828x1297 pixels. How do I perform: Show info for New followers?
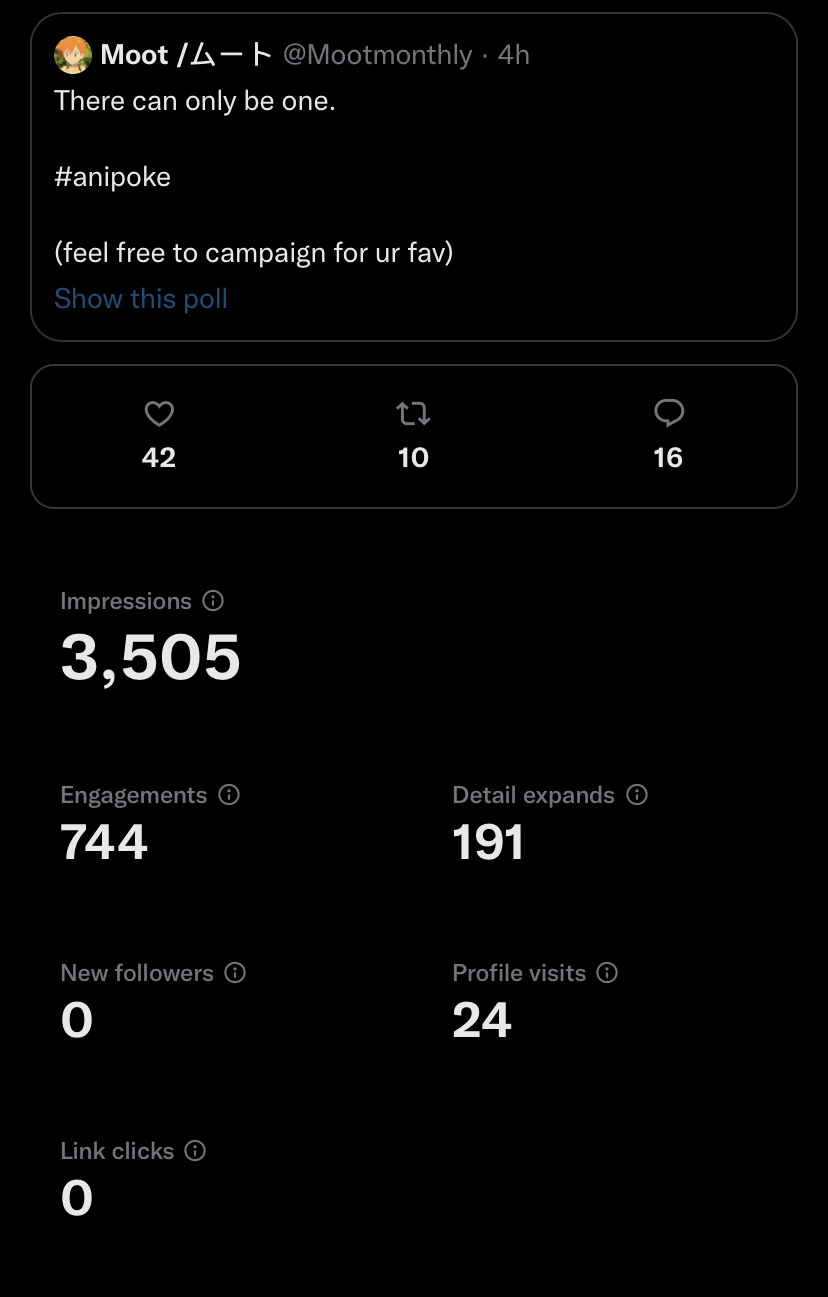pyautogui.click(x=235, y=973)
